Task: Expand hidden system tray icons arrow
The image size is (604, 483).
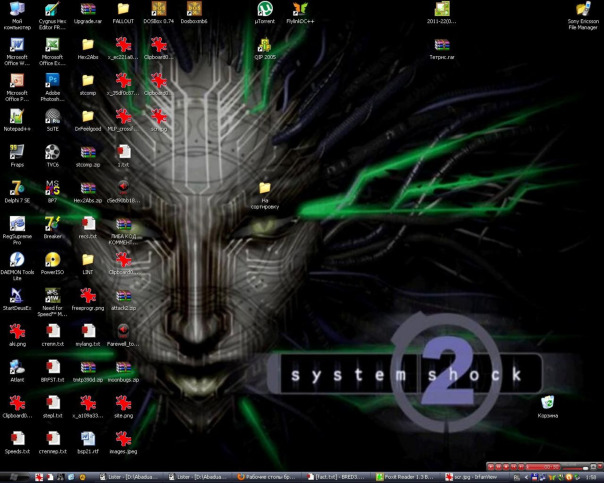Action: tap(526, 478)
